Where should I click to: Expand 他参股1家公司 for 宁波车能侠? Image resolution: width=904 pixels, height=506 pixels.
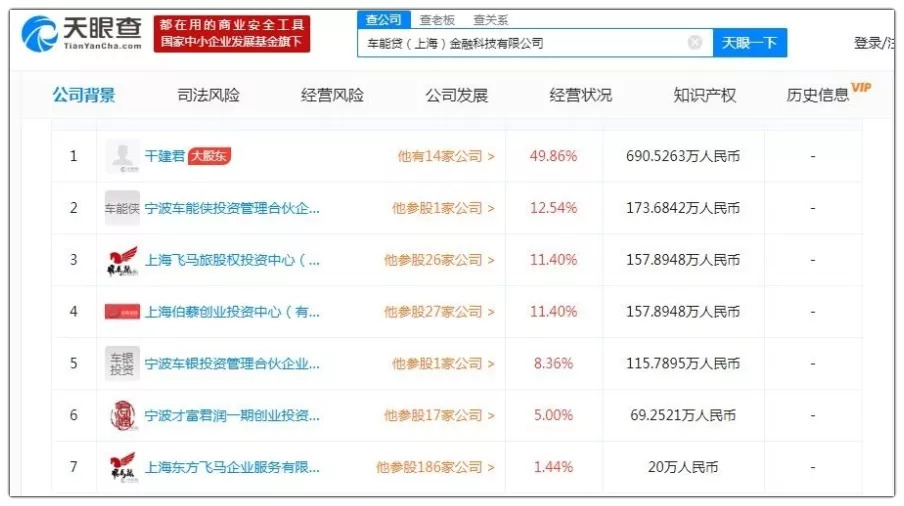[443, 208]
